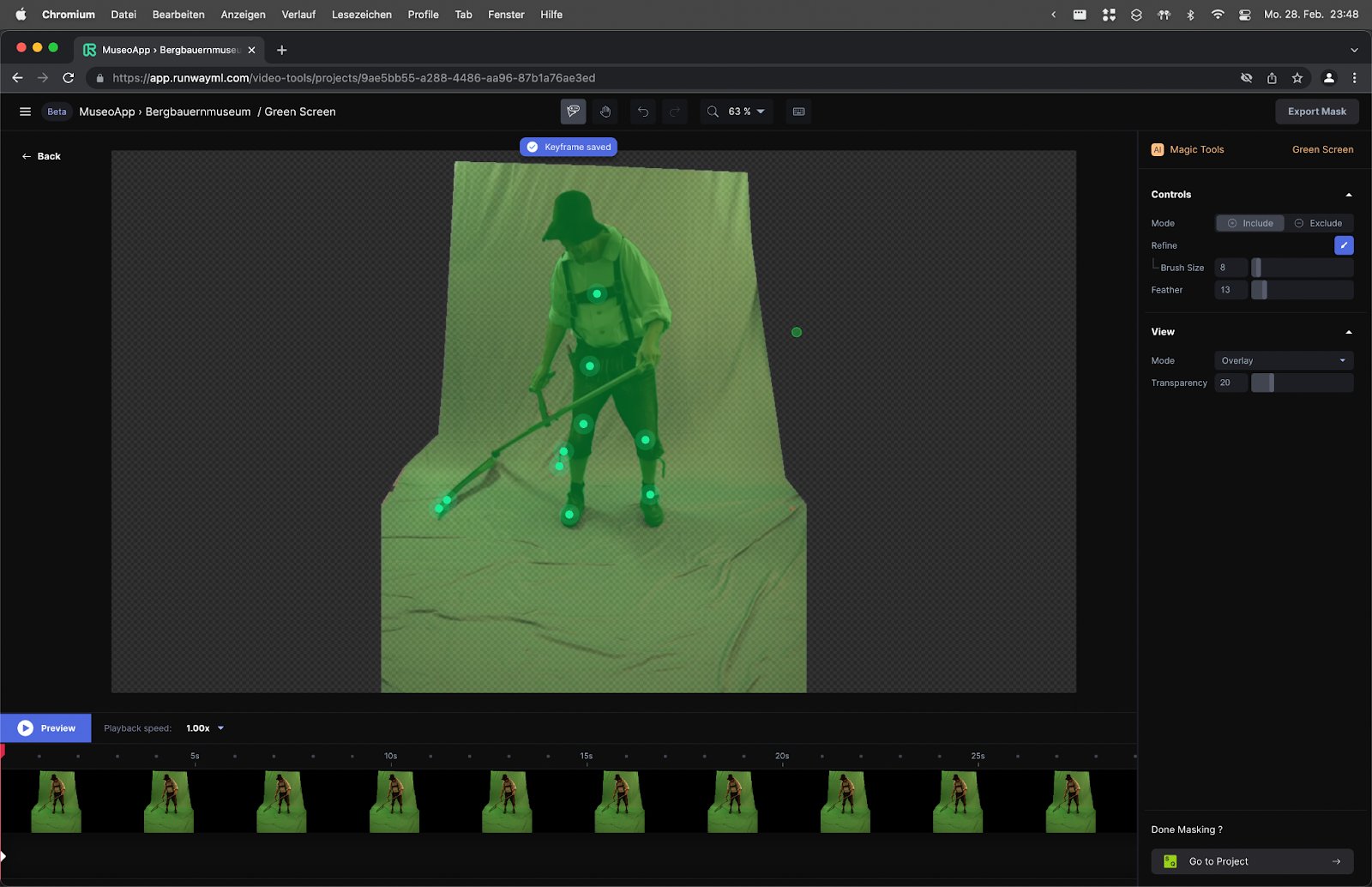Open the 63 % zoom dropdown
Viewport: 1372px width, 887px height.
click(x=747, y=112)
